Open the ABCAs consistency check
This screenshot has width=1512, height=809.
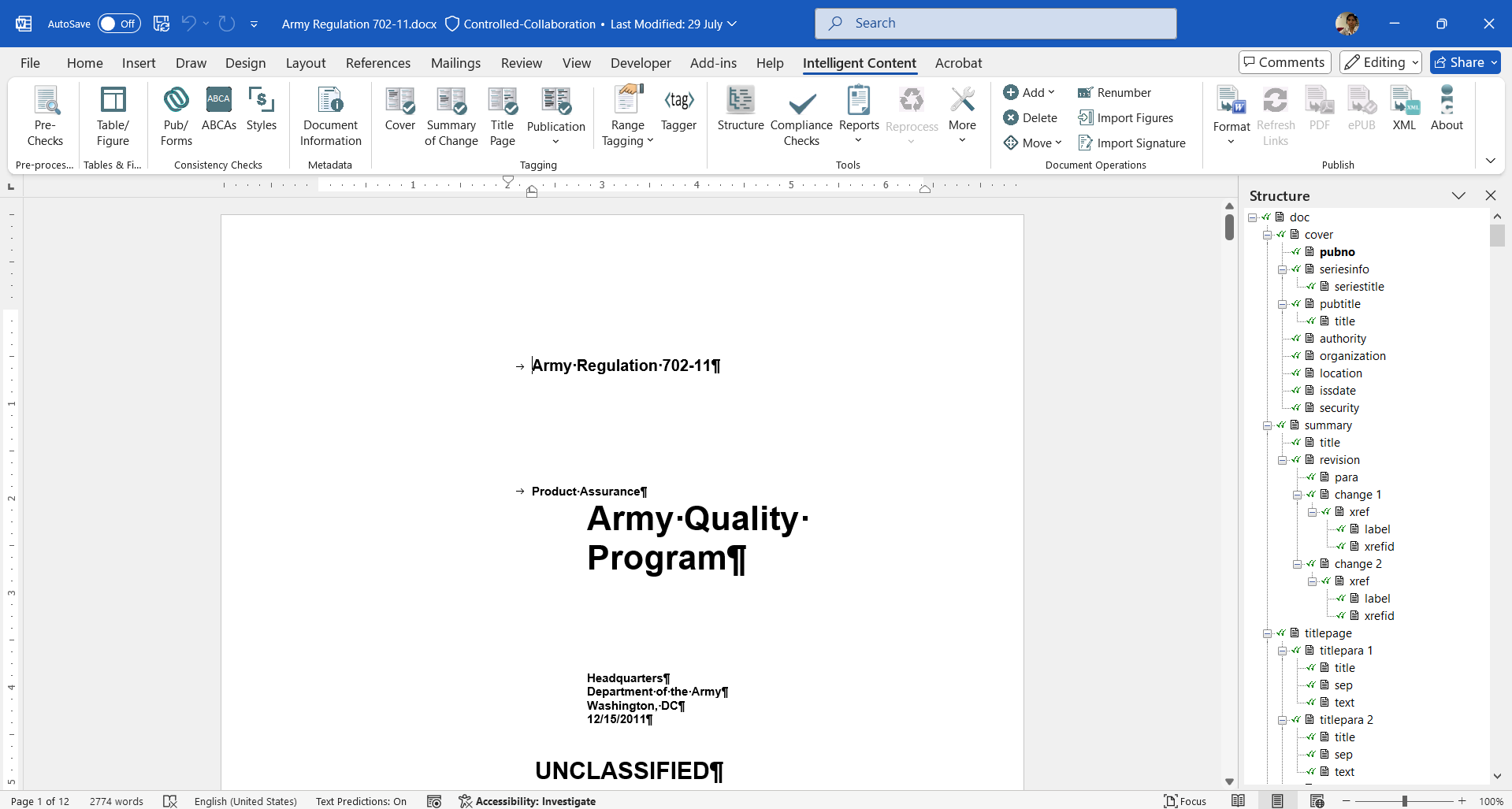(x=218, y=109)
